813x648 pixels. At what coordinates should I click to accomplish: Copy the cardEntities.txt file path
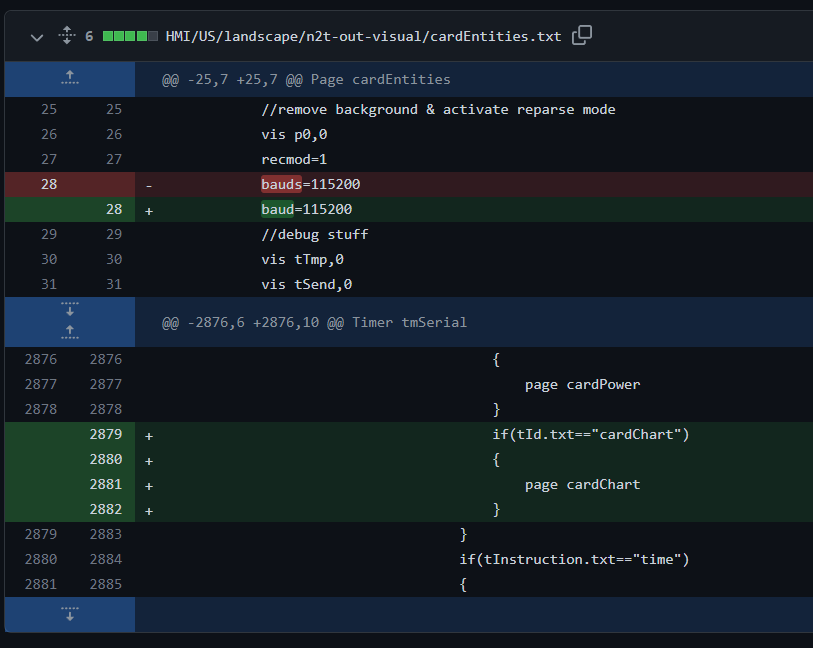point(582,34)
